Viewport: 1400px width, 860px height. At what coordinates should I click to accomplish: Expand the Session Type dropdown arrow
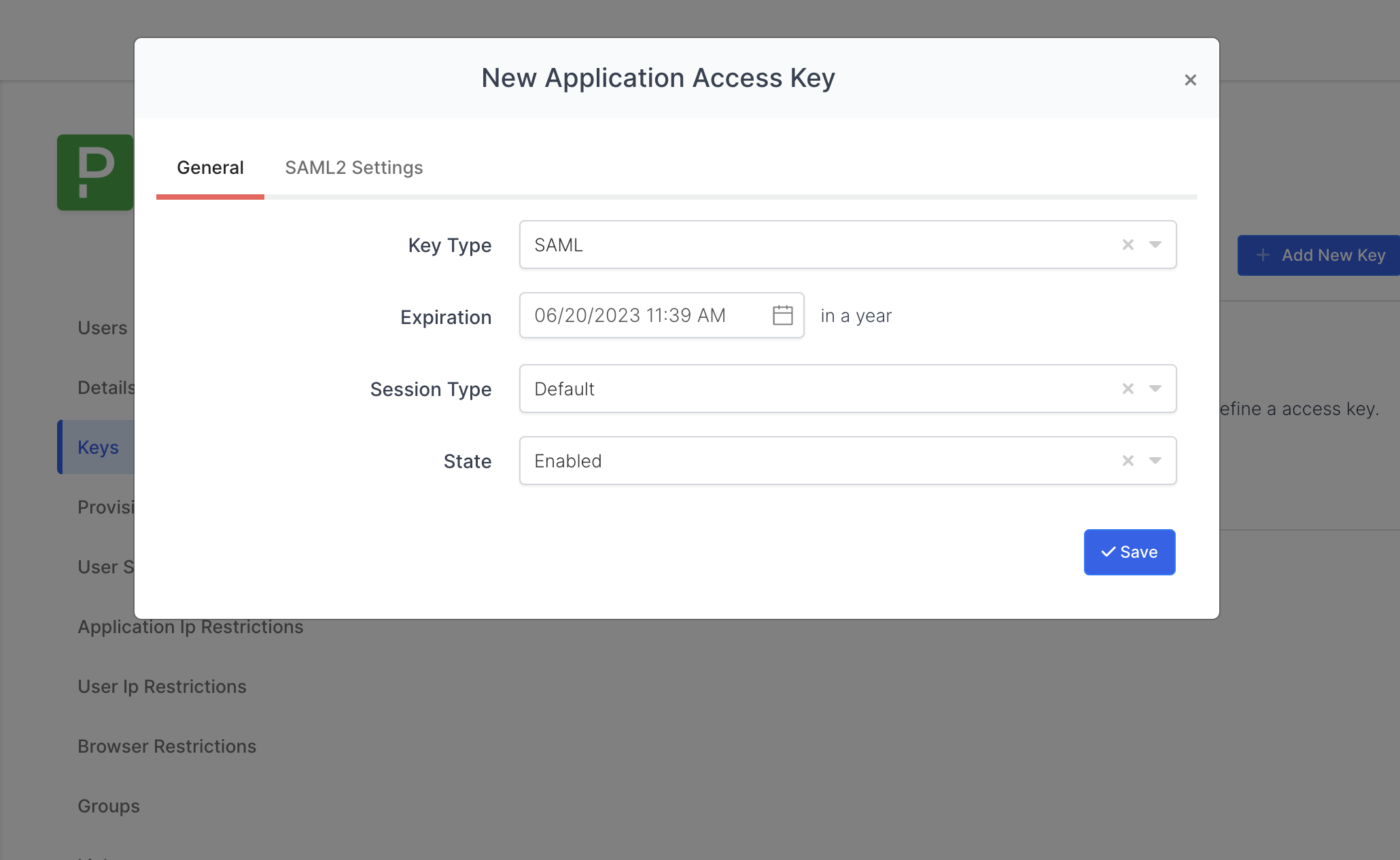point(1155,389)
